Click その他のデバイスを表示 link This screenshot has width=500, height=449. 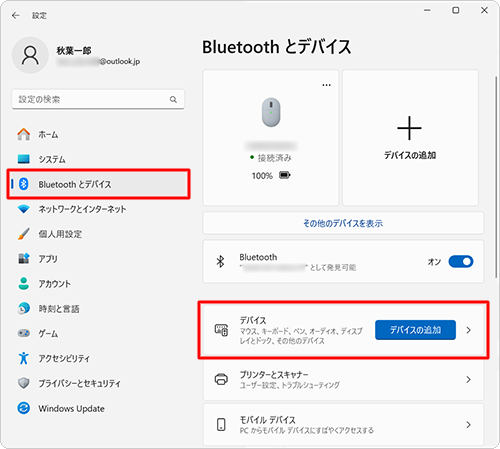tap(343, 223)
